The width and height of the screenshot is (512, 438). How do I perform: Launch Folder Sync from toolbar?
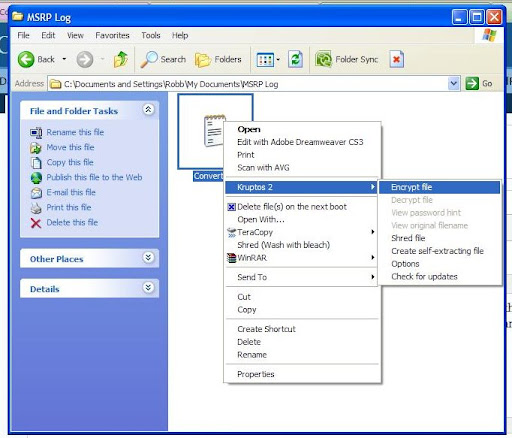tap(347, 60)
